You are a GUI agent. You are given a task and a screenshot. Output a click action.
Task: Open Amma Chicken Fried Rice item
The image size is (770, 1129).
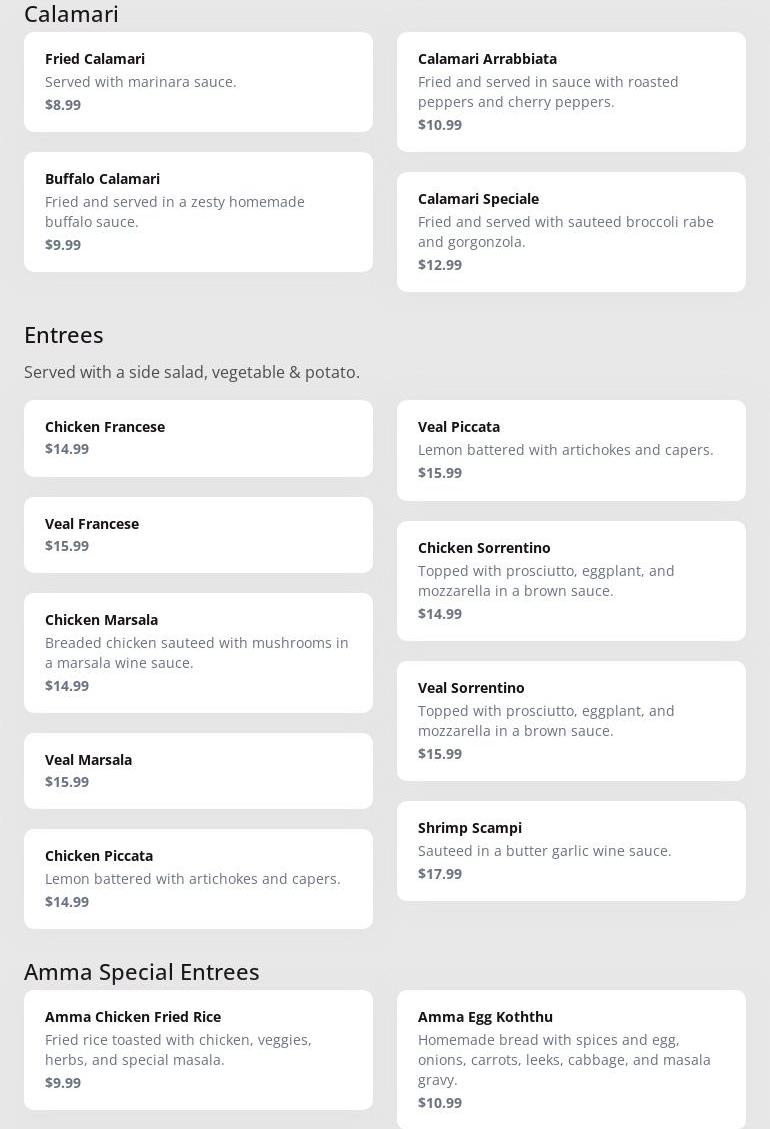point(198,1049)
